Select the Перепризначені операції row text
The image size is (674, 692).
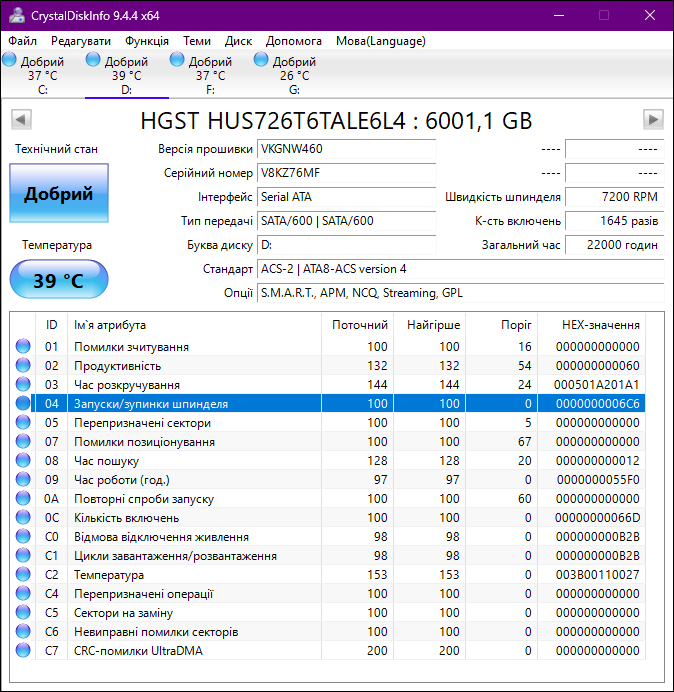[x=144, y=594]
